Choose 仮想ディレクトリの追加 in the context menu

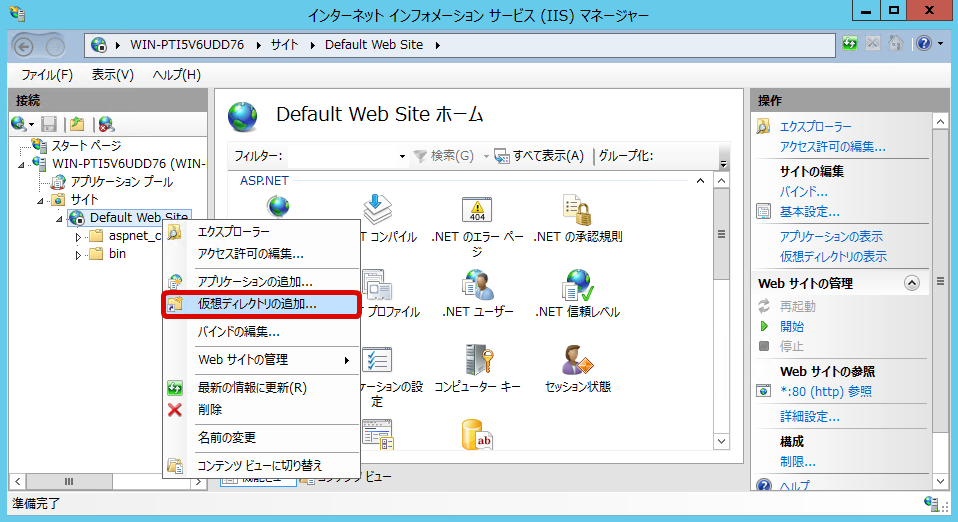point(261,304)
